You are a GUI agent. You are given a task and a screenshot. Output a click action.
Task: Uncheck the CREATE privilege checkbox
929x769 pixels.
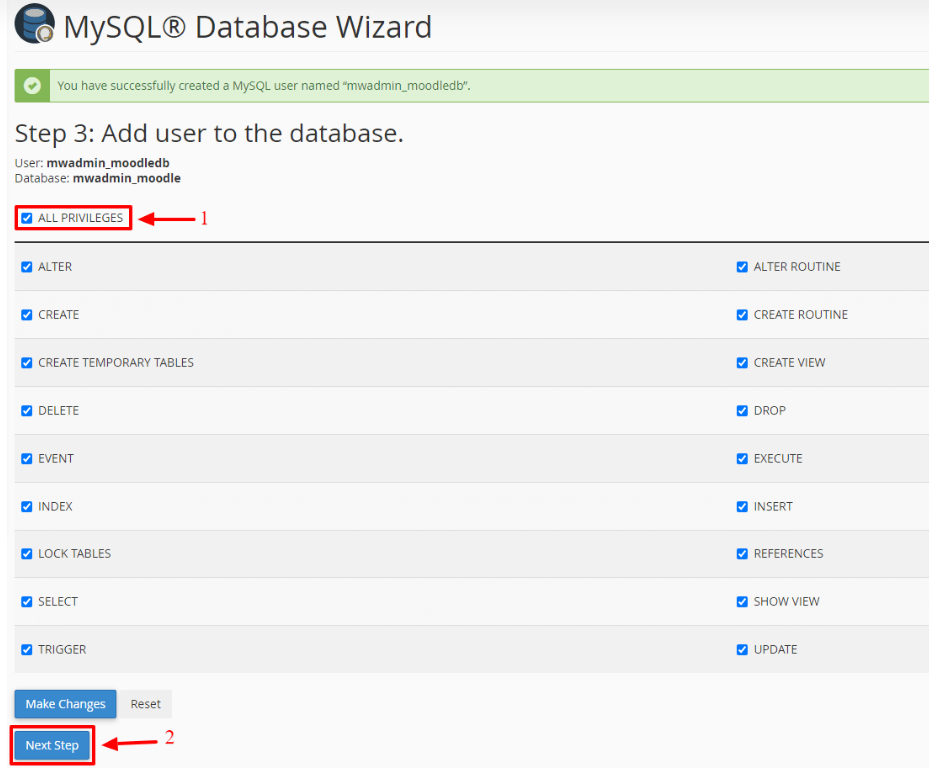pyautogui.click(x=27, y=315)
